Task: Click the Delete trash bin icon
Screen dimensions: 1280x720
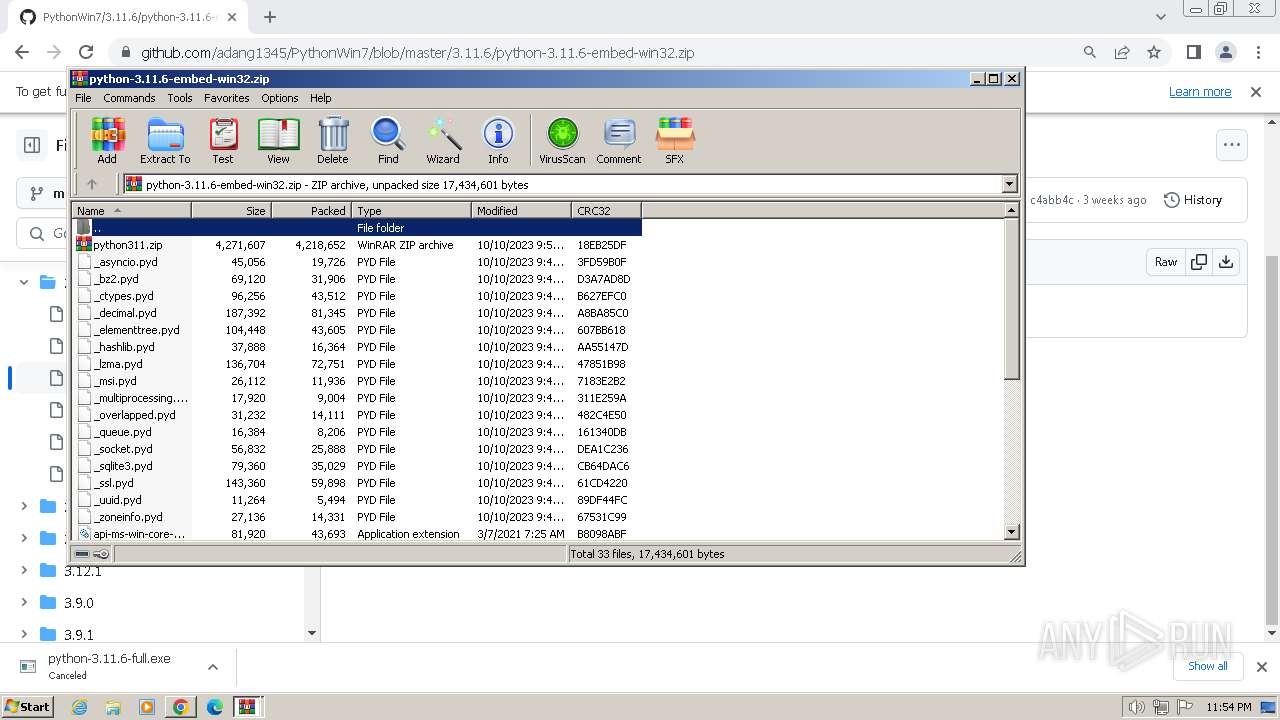Action: [333, 141]
